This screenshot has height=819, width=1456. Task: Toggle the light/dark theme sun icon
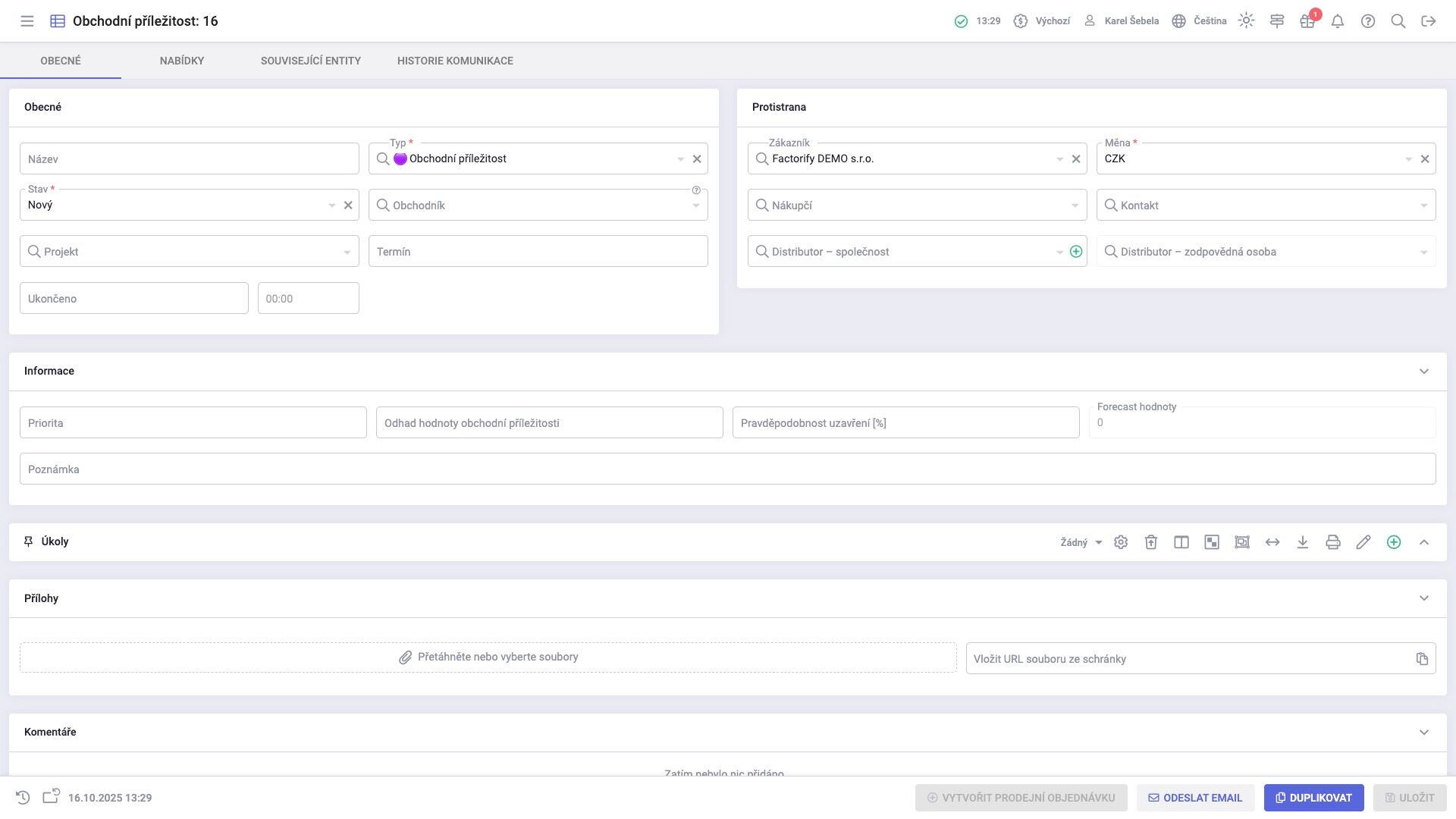coord(1246,21)
